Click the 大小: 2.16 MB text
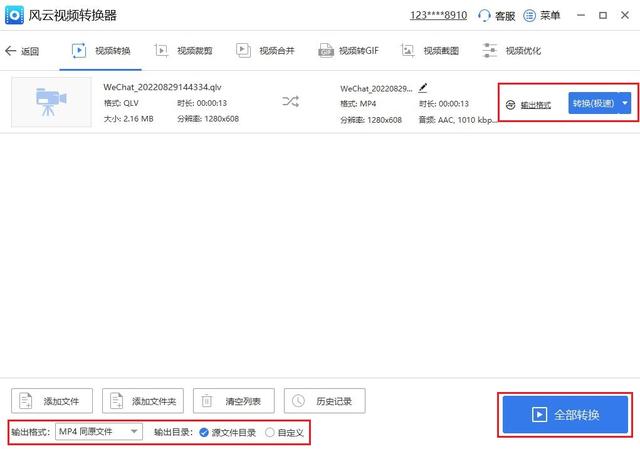This screenshot has width=640, height=449. [x=129, y=119]
